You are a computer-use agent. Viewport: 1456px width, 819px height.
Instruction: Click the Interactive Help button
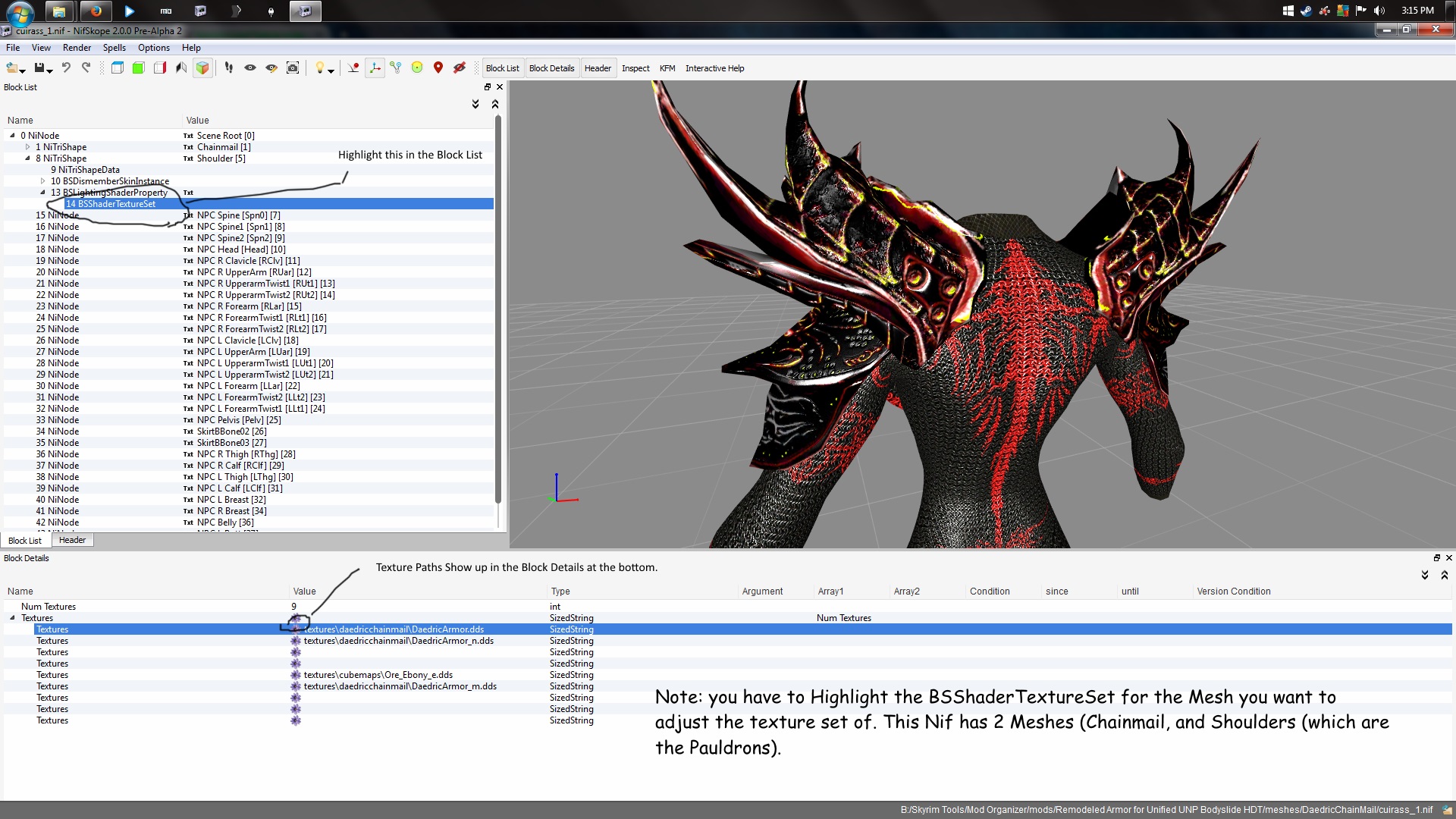714,68
